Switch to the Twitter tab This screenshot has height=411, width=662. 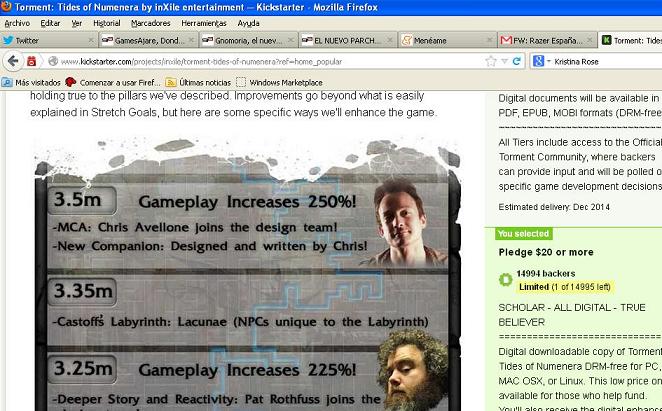point(49,40)
